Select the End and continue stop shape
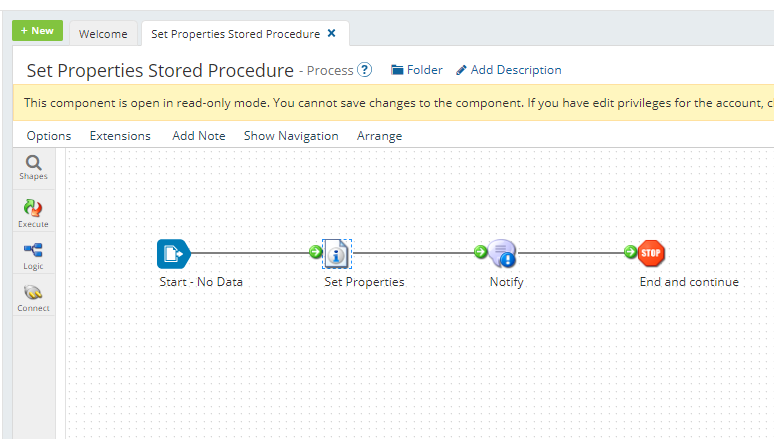Image resolution: width=774 pixels, height=439 pixels. click(651, 253)
